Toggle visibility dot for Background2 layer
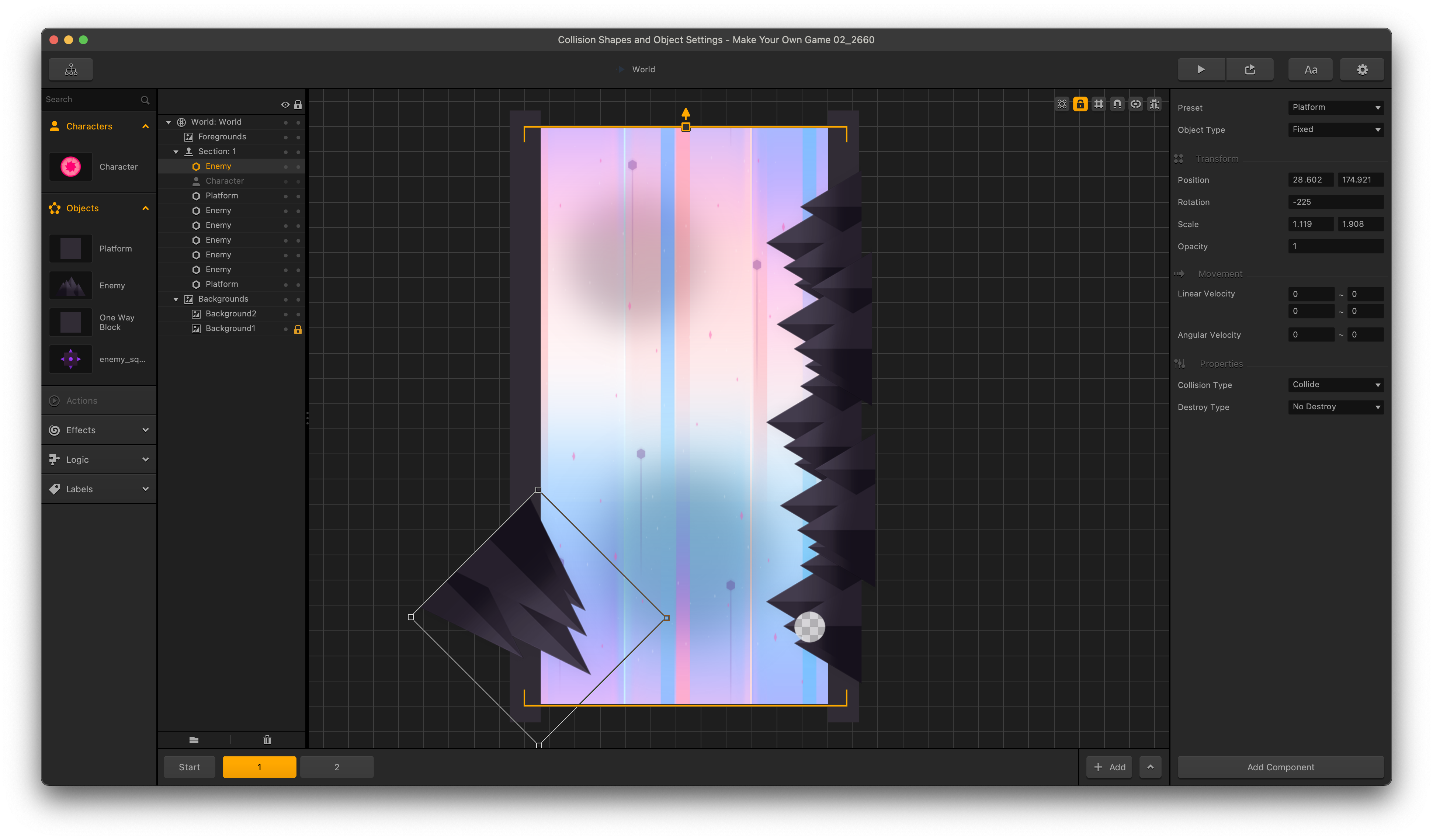Image resolution: width=1433 pixels, height=840 pixels. (x=285, y=314)
